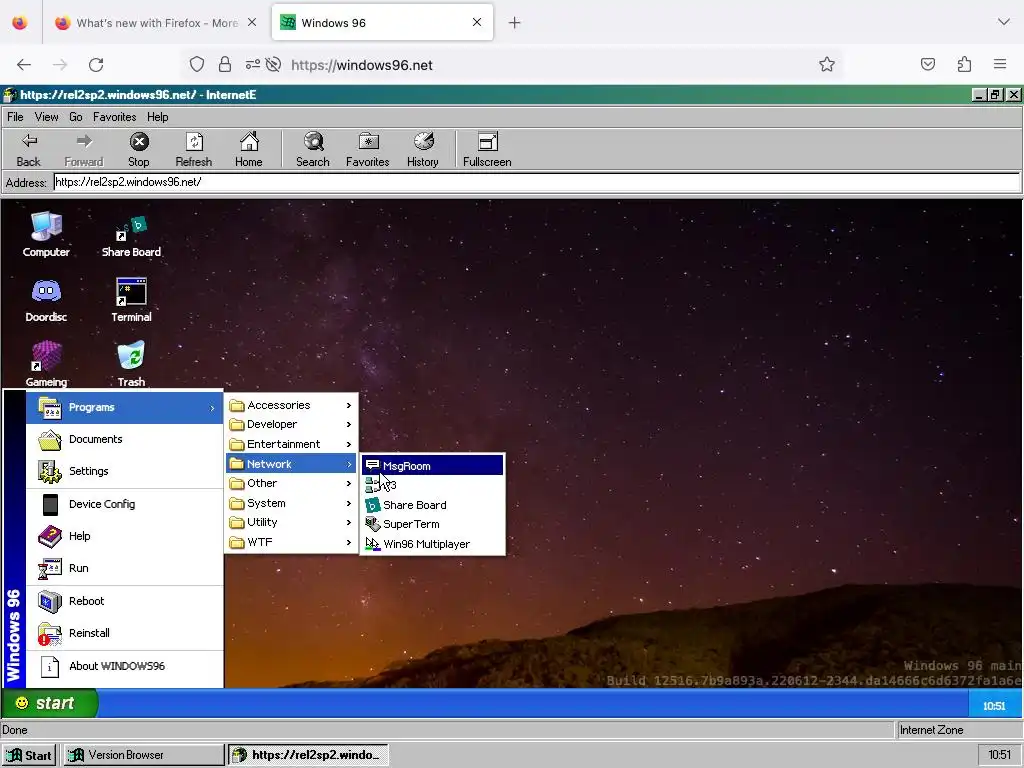Open the Gameing desktop shortcut
This screenshot has height=768, width=1024.
coord(46,364)
